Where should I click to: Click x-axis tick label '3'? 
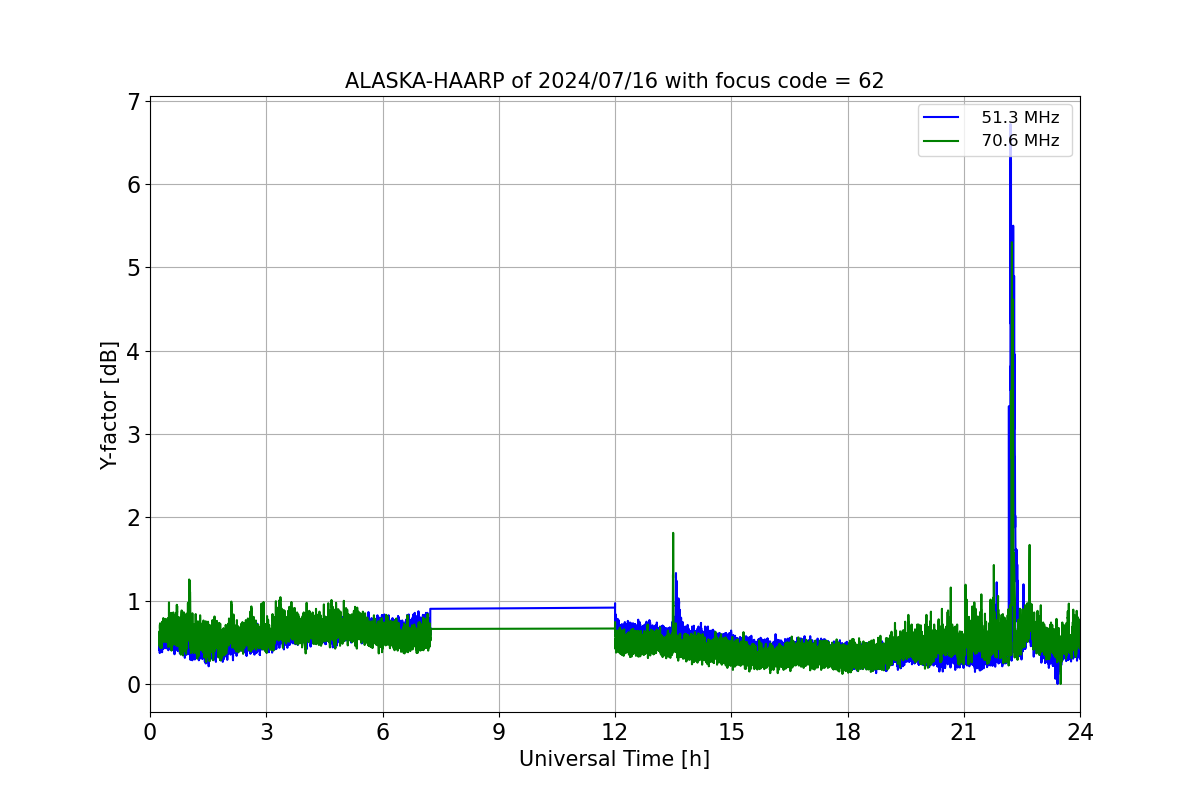point(266,732)
